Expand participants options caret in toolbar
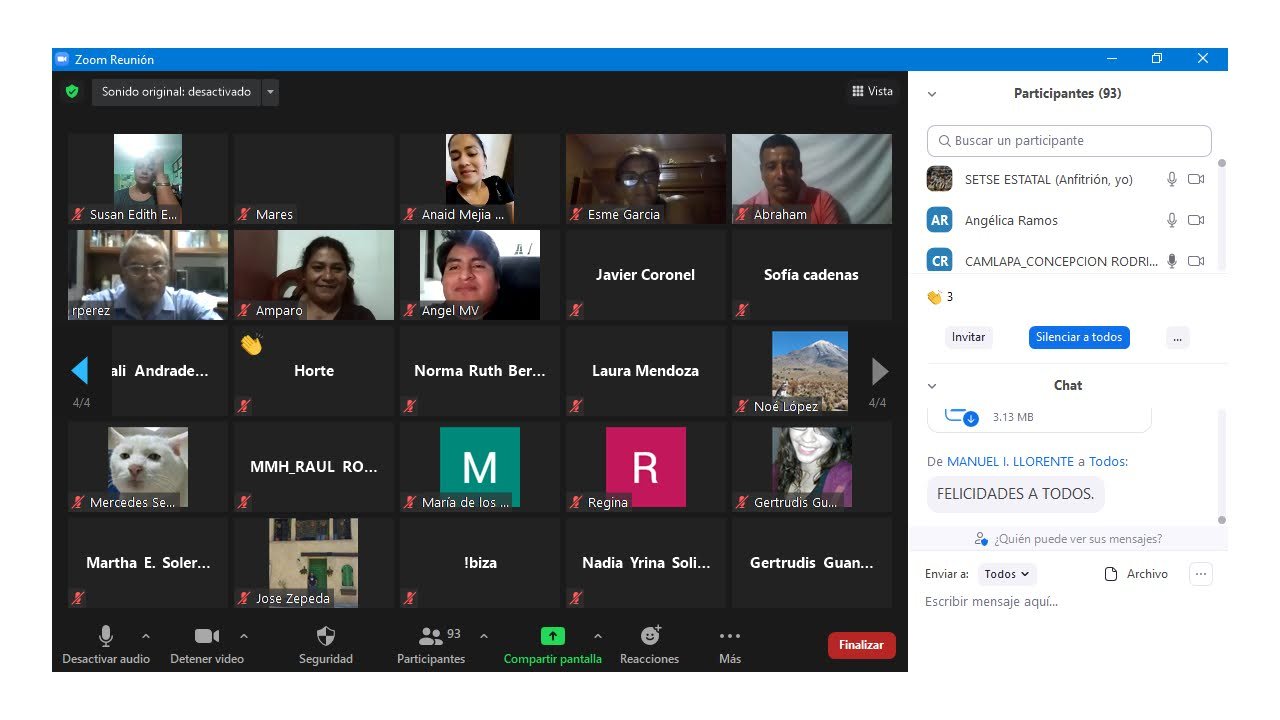This screenshot has height=720, width=1280. point(484,636)
